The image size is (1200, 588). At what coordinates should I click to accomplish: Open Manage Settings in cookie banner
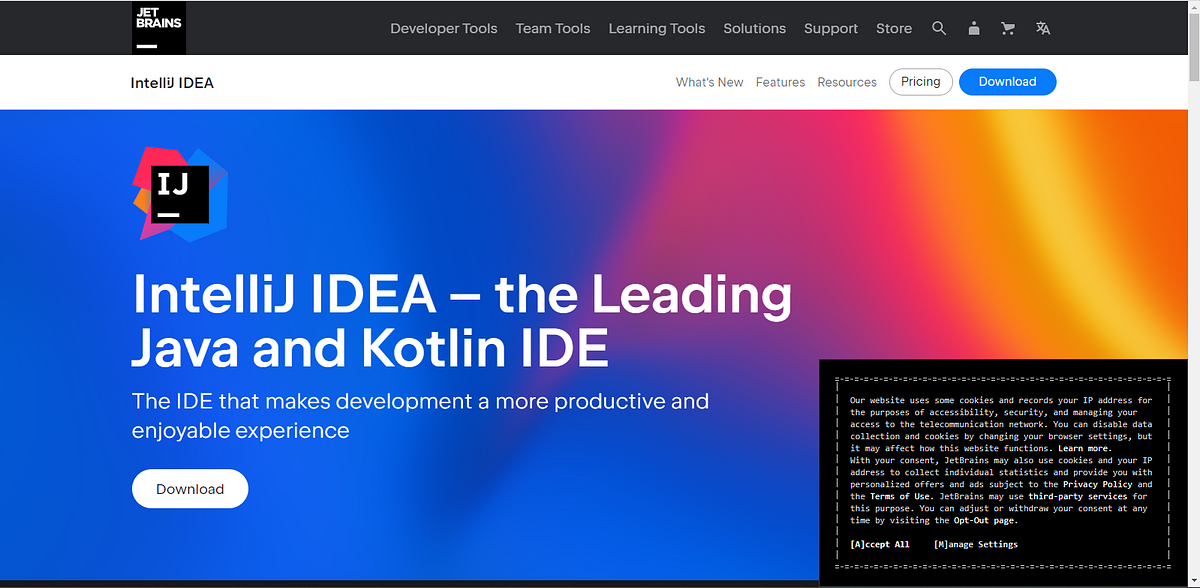(x=975, y=543)
